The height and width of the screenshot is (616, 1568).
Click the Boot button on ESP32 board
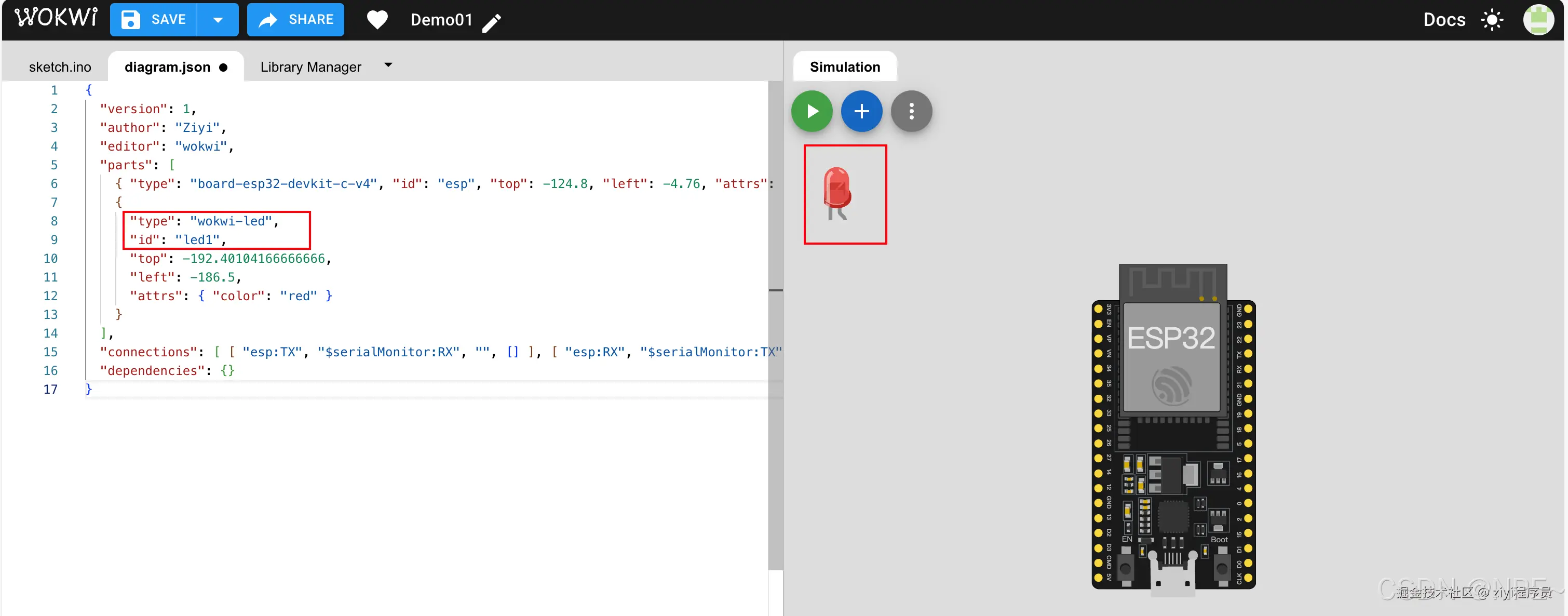(1222, 569)
